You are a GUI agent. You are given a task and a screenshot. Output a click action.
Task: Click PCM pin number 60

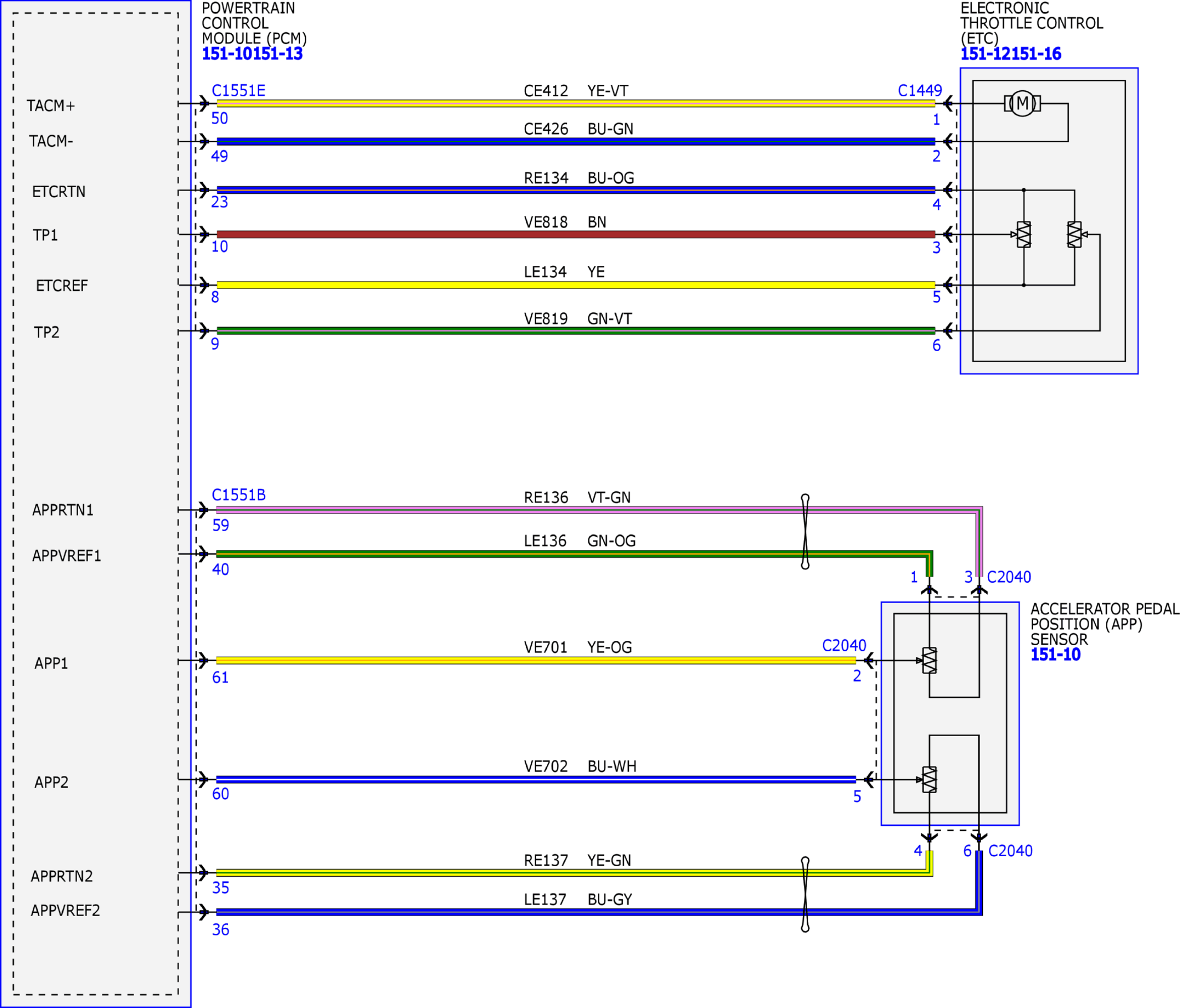[220, 794]
